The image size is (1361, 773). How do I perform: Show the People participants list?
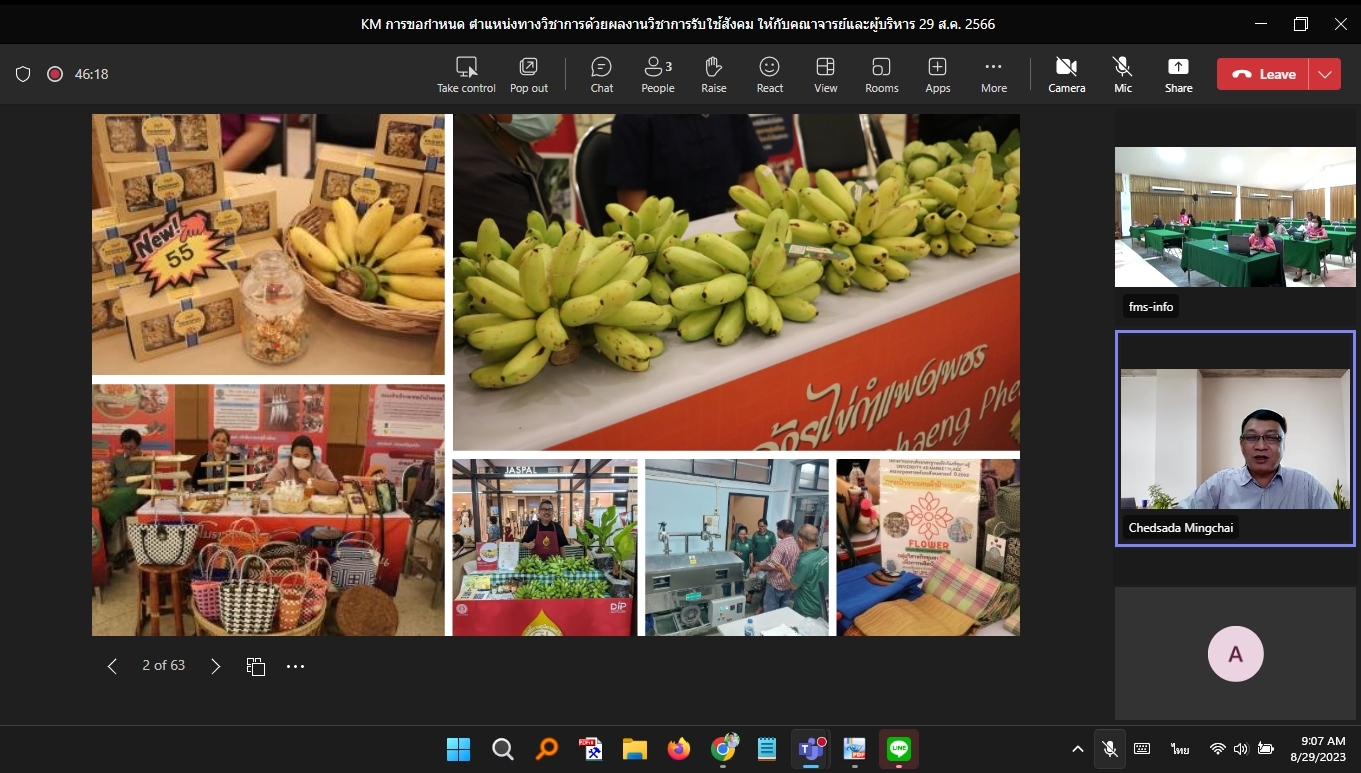pos(657,74)
